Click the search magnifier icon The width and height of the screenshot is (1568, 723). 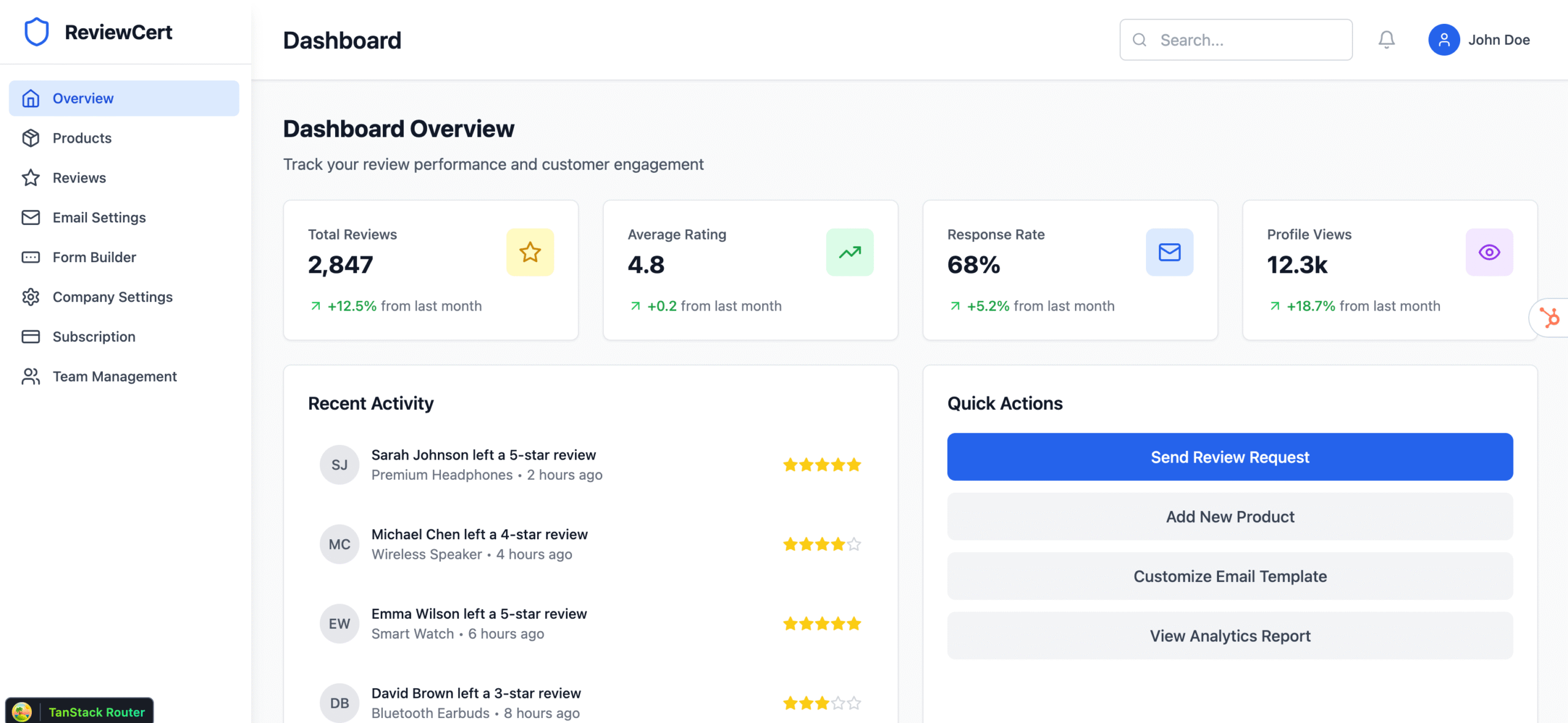1139,39
